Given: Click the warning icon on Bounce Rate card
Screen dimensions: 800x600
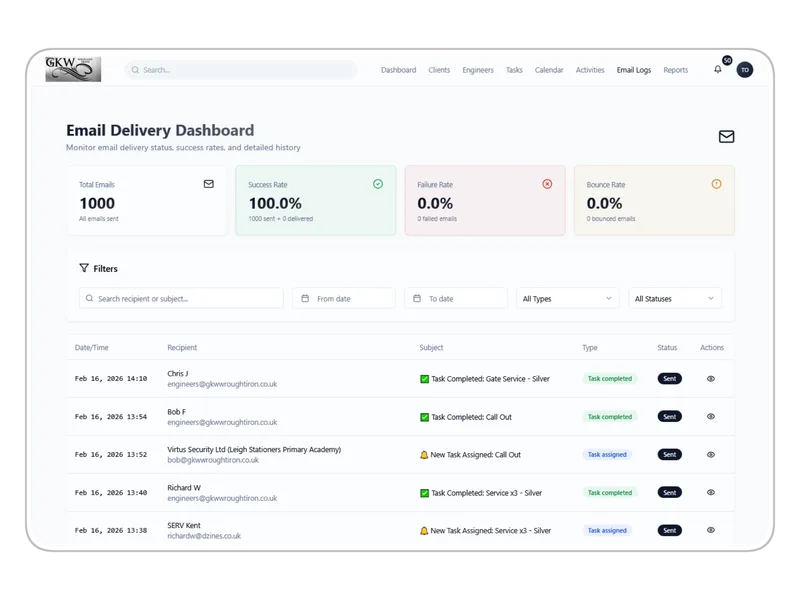Looking at the screenshot, I should (716, 184).
